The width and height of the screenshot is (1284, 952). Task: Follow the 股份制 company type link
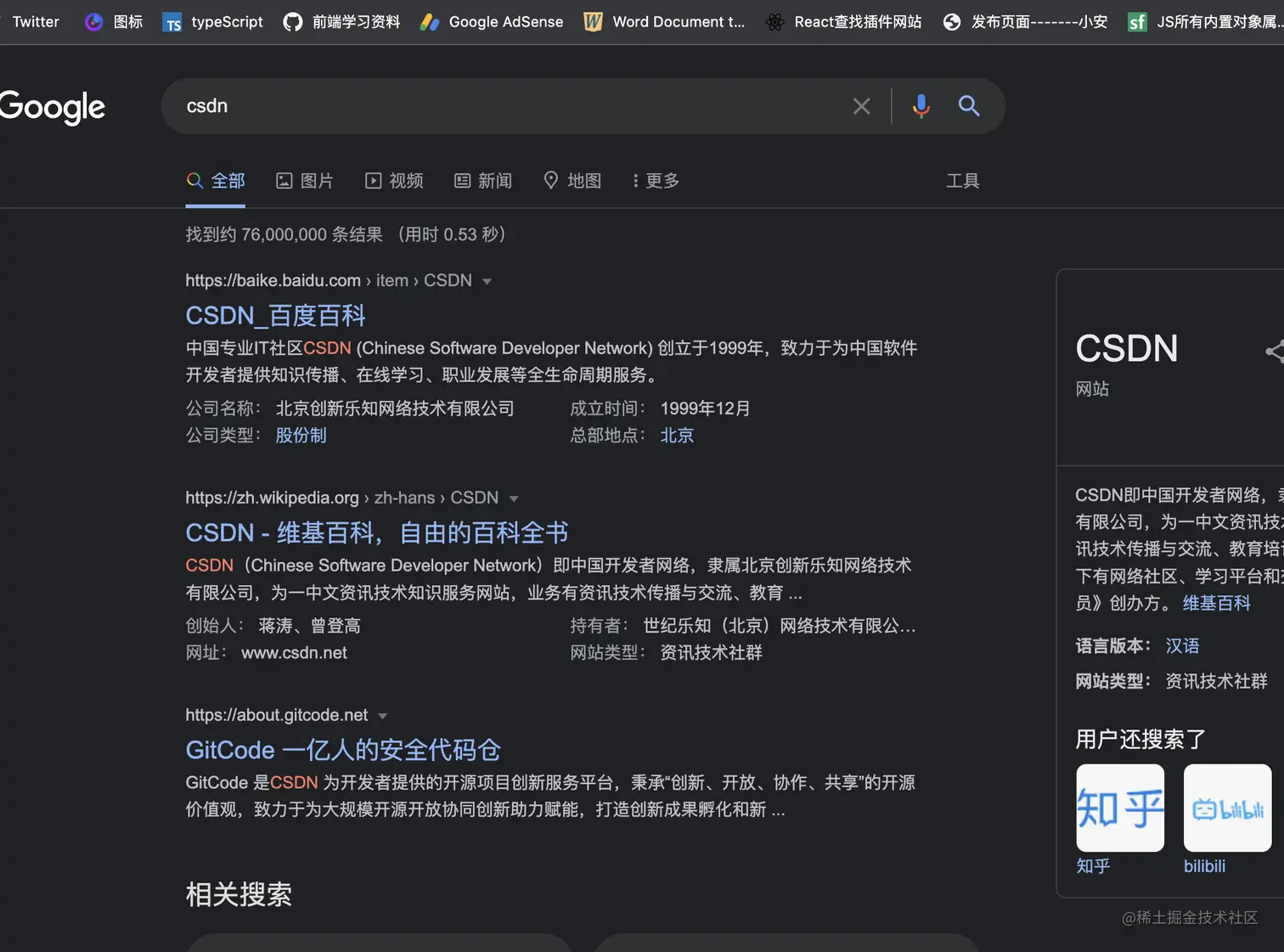(x=301, y=435)
